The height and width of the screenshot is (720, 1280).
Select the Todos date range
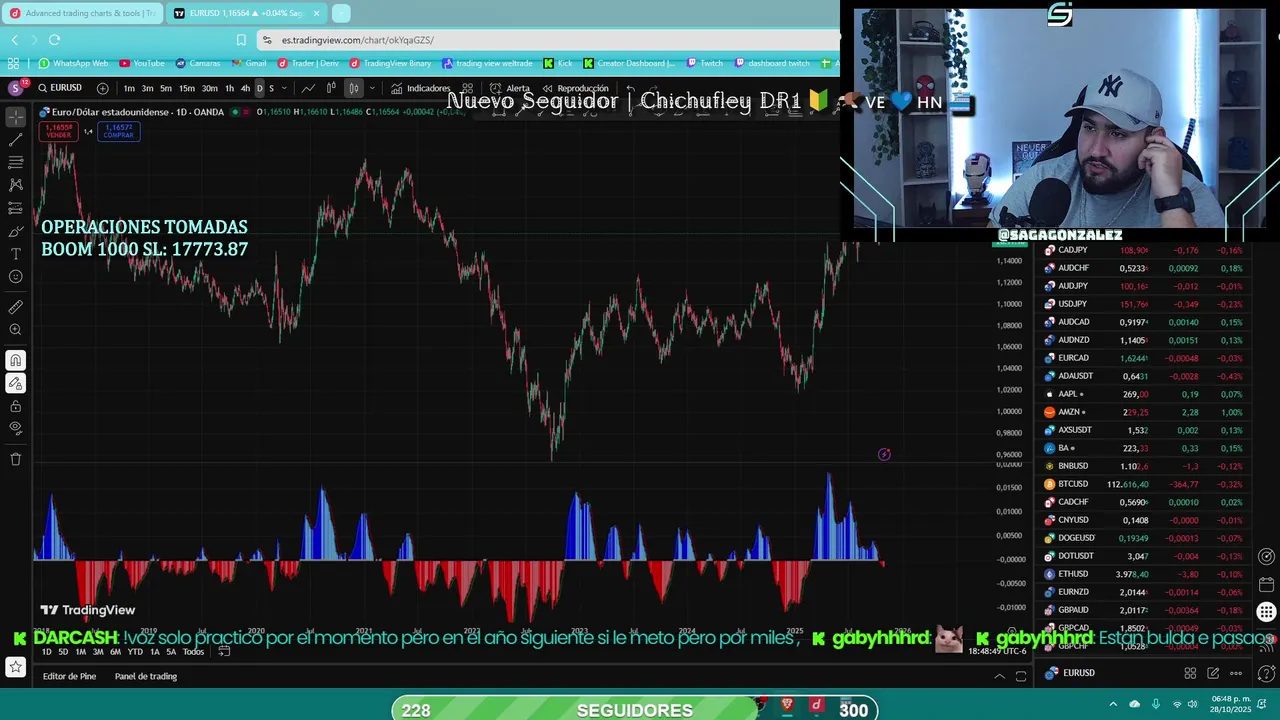193,652
